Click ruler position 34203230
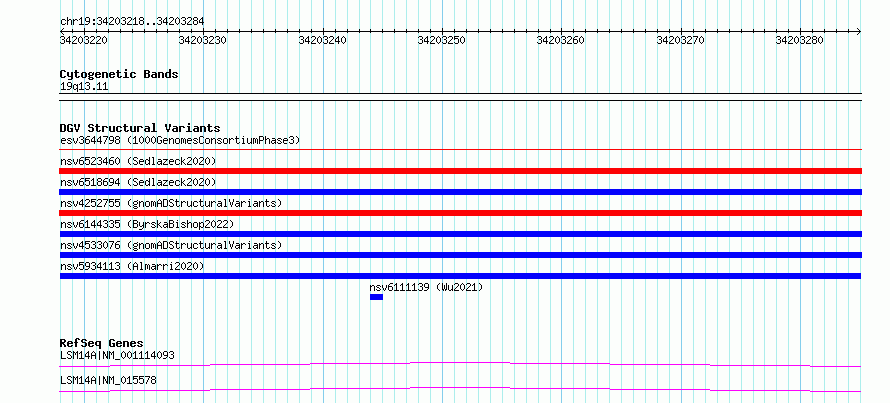This screenshot has height=403, width=890. (x=203, y=40)
